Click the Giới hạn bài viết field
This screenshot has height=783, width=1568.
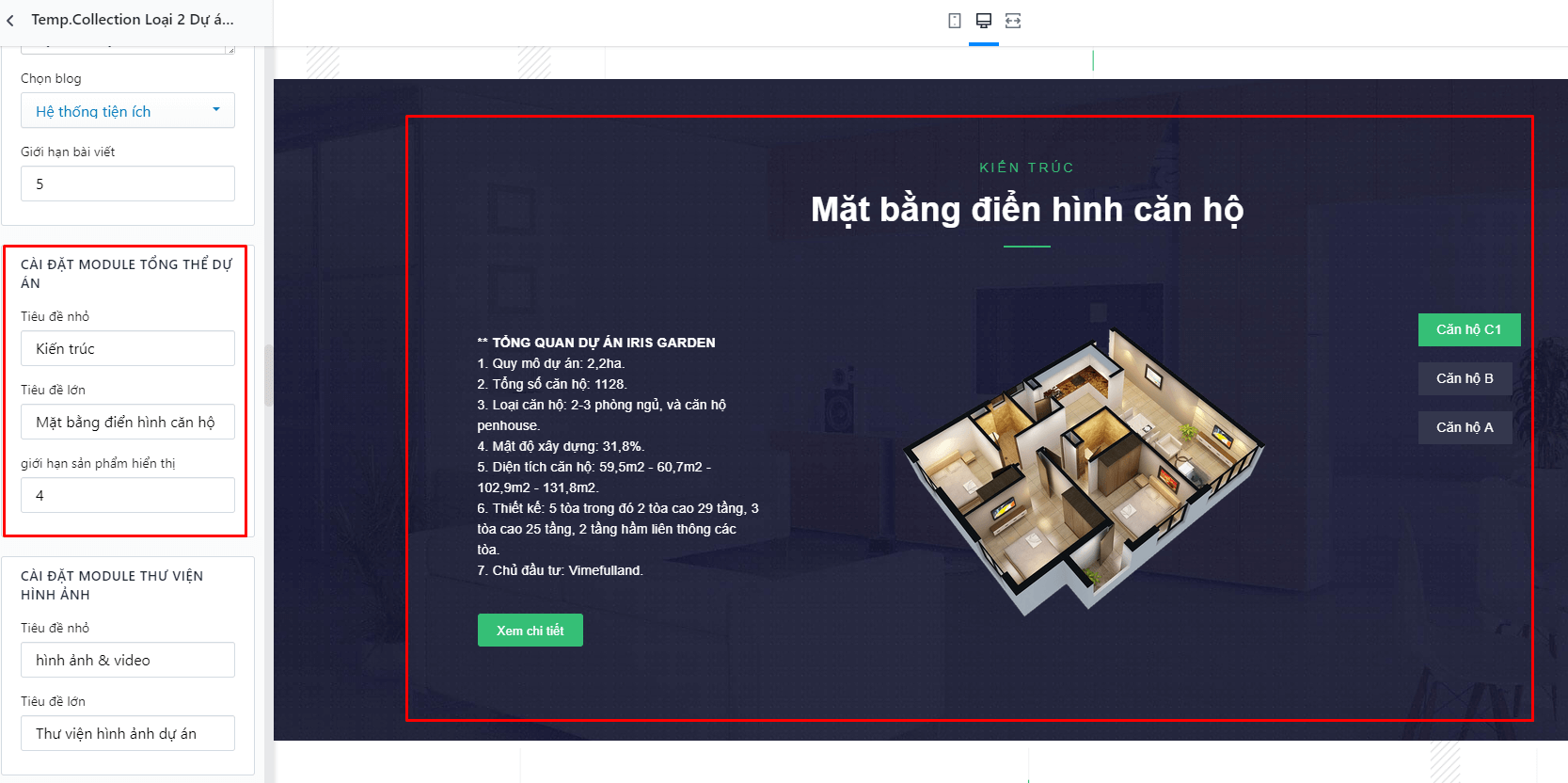click(128, 184)
